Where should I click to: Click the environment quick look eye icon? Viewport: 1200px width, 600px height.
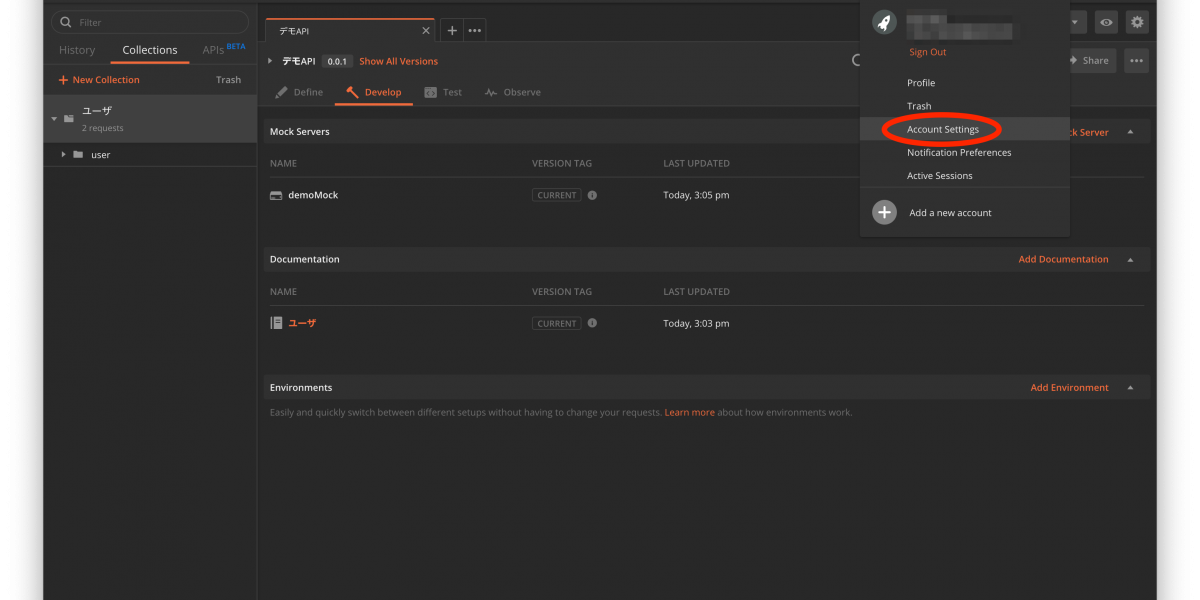[1106, 22]
